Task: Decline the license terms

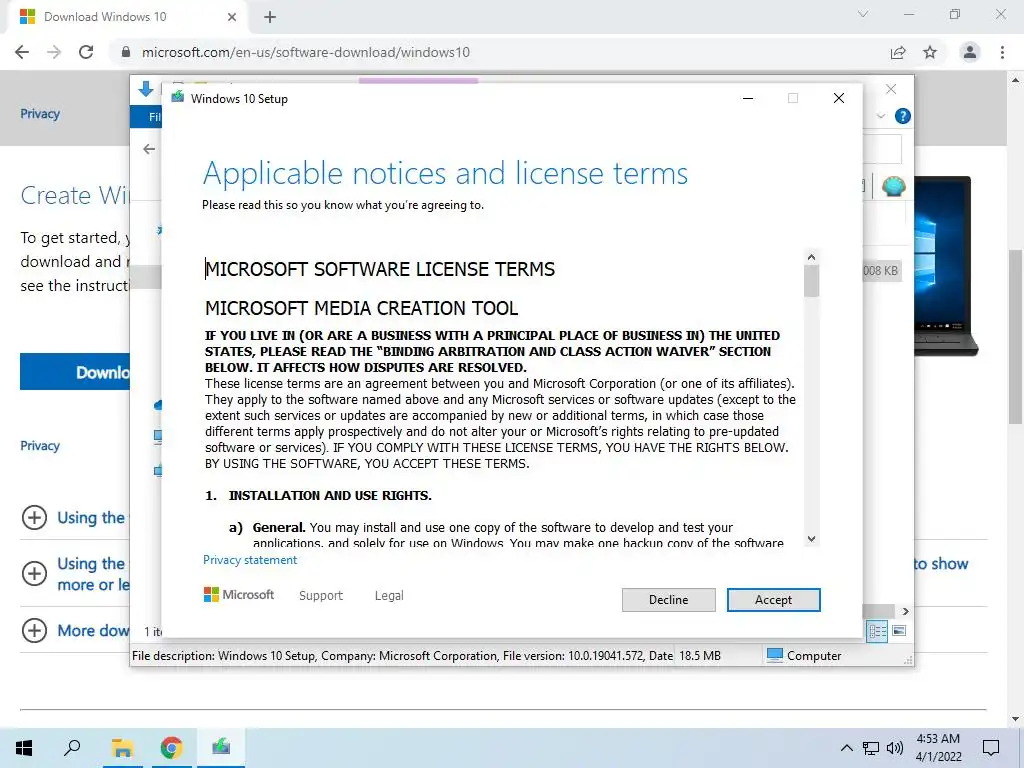Action: 668,600
